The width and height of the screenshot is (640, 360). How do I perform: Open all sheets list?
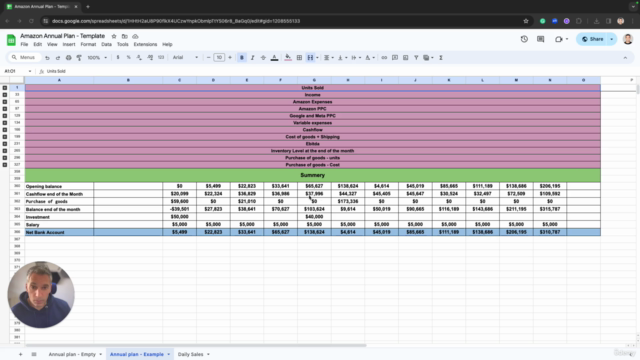[34, 354]
